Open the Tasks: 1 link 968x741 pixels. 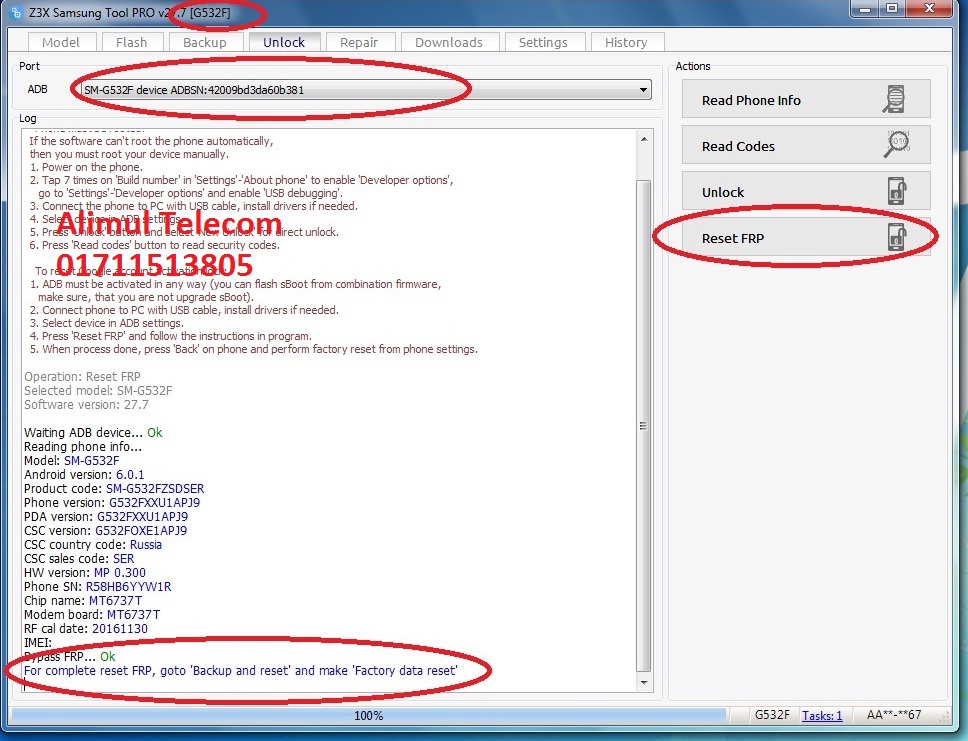(x=822, y=716)
